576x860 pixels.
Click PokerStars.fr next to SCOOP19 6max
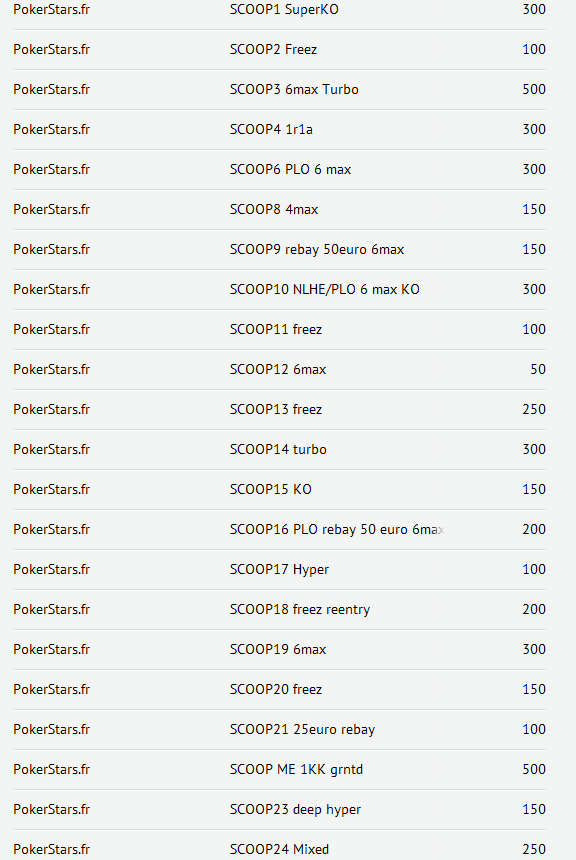(52, 650)
